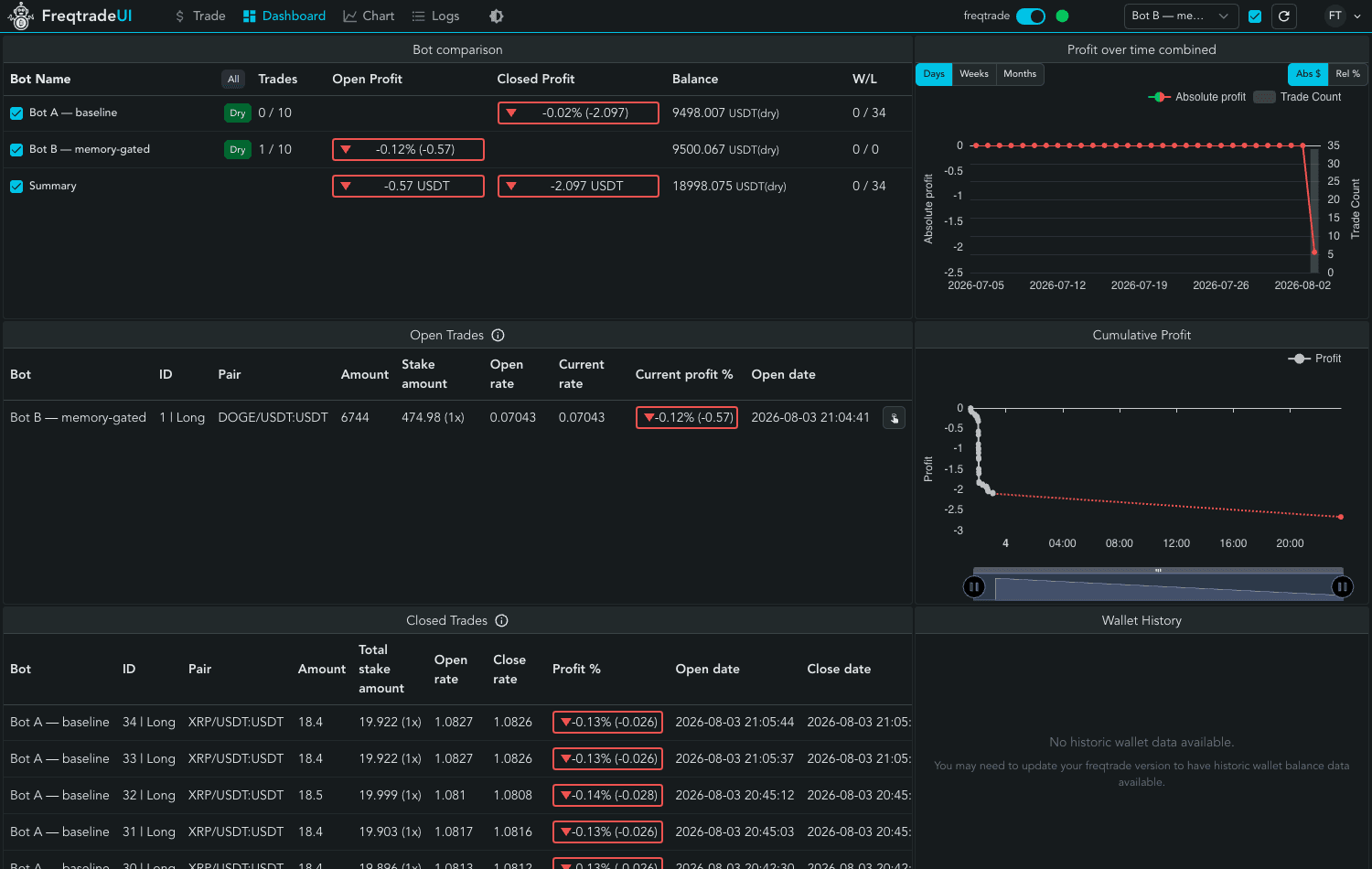Click the Bot Name column header
This screenshot has width=1372, height=869.
pos(40,79)
